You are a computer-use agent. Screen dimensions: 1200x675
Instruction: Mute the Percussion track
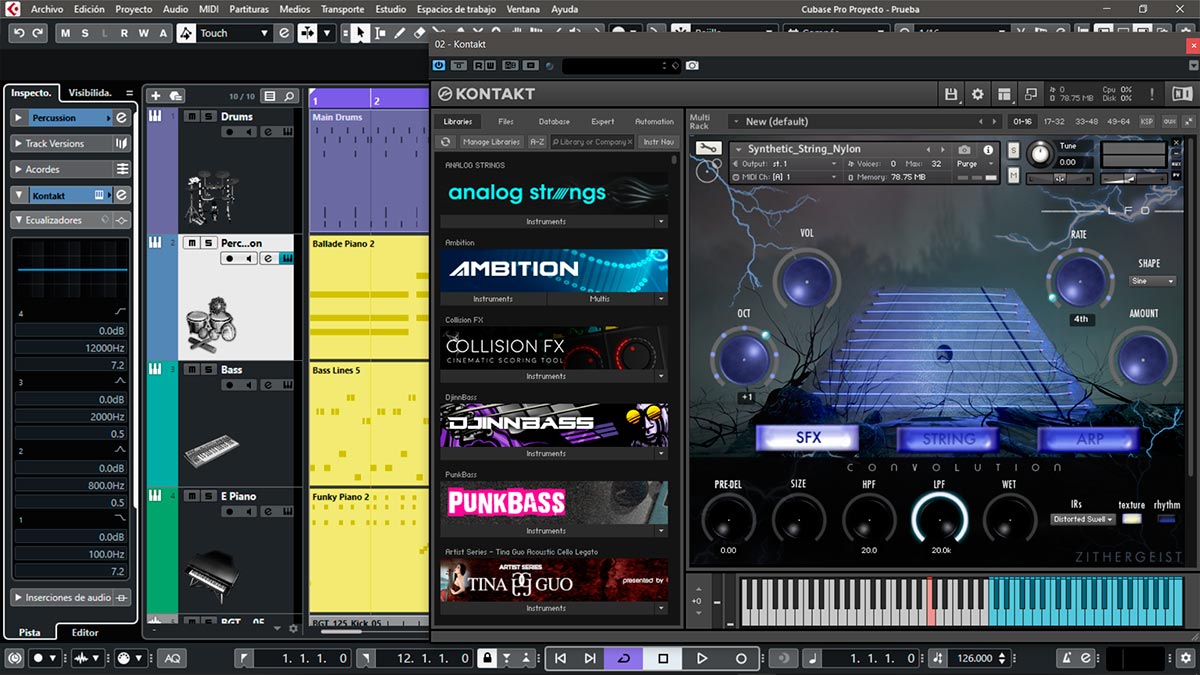click(192, 243)
